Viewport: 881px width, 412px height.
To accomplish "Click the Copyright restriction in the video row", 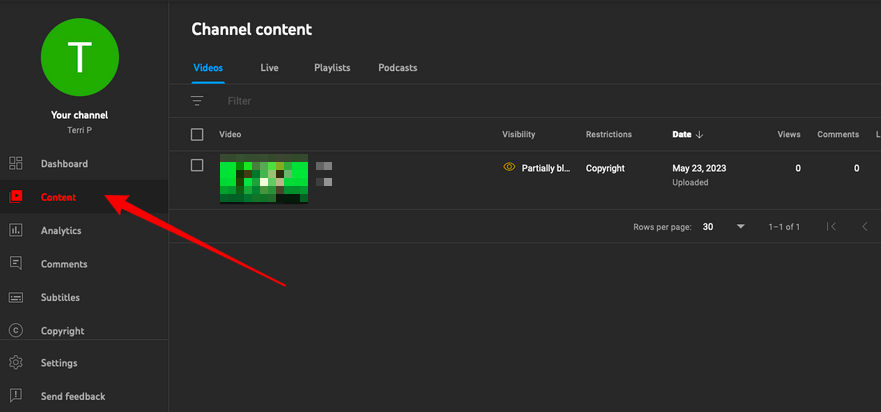I will click(x=605, y=168).
